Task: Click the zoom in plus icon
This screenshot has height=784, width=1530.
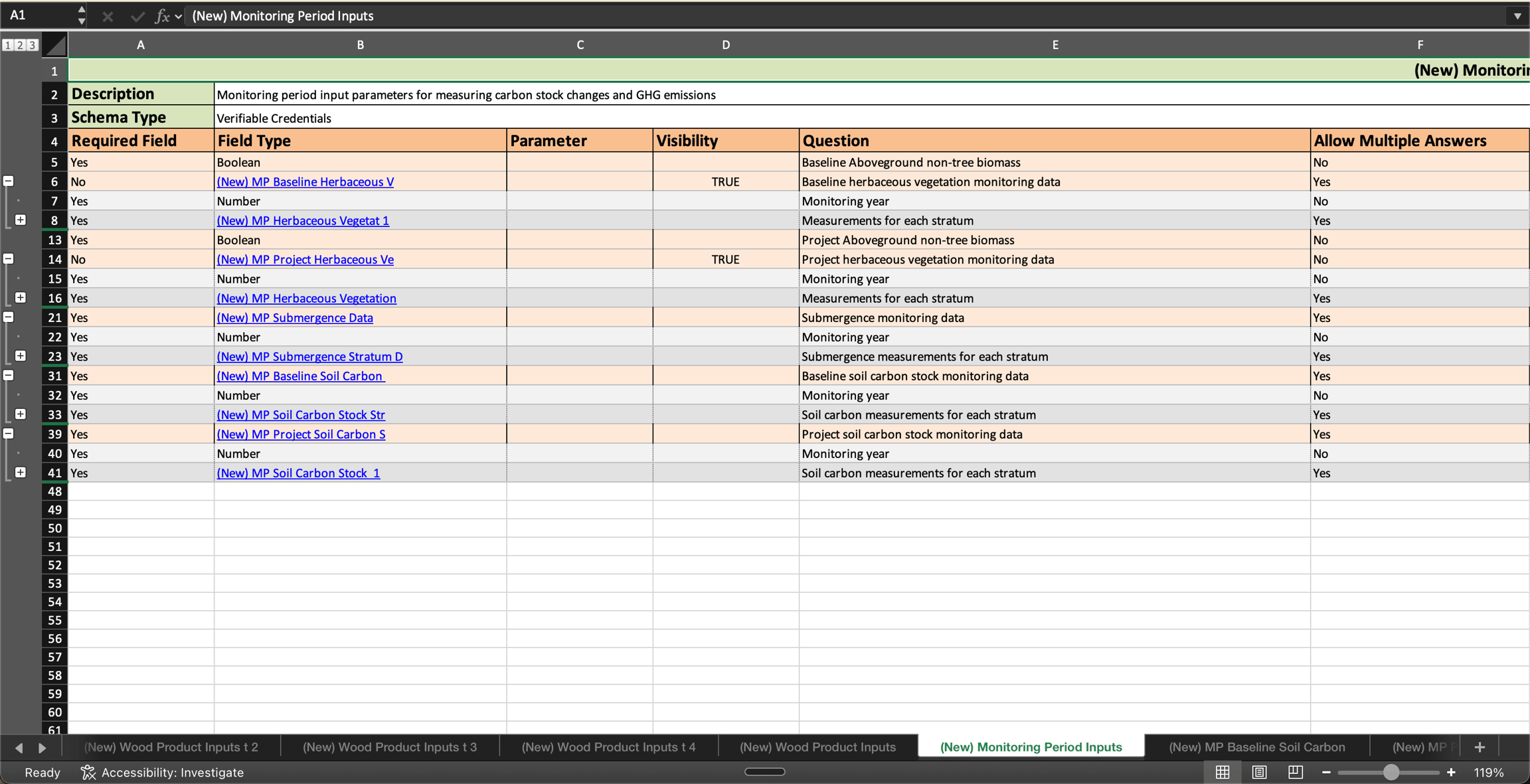Action: pyautogui.click(x=1451, y=772)
